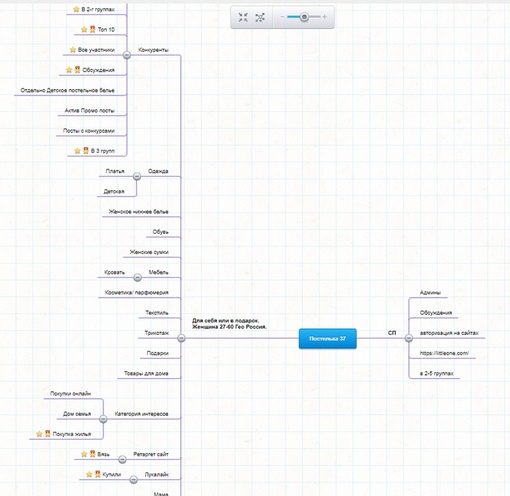Screen dimensions: 510x496
Task: Collapse the Ретаргет сайт branch
Action: (x=122, y=459)
